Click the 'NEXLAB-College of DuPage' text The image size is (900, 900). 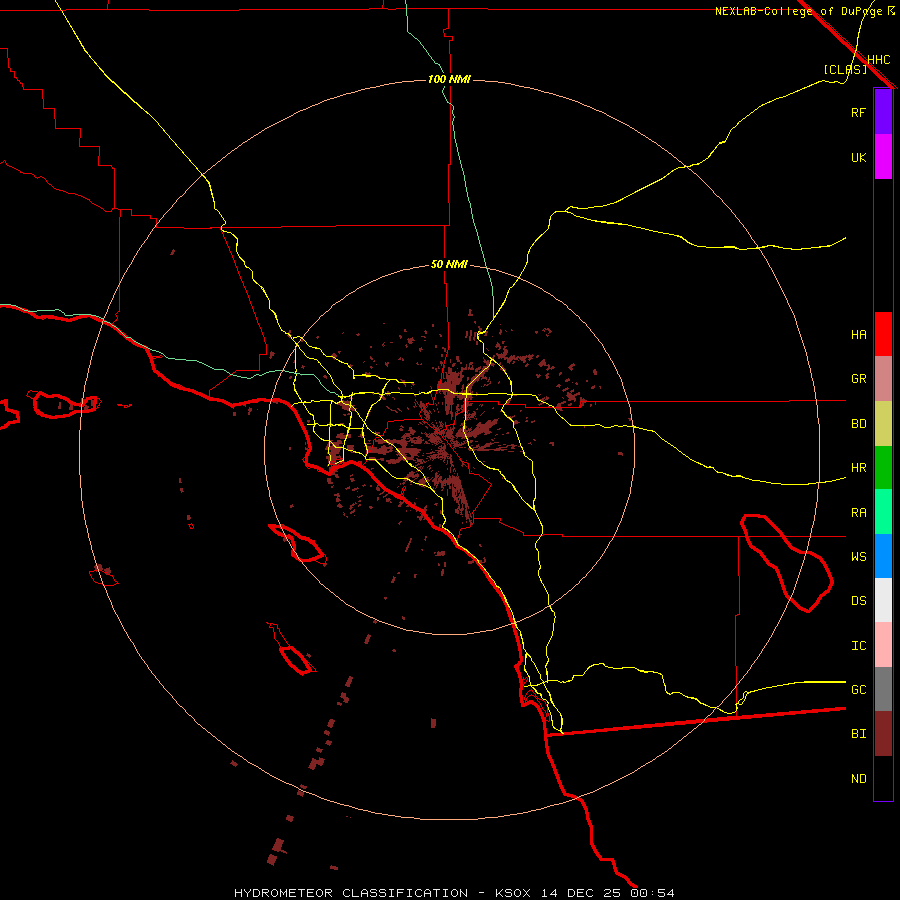799,11
